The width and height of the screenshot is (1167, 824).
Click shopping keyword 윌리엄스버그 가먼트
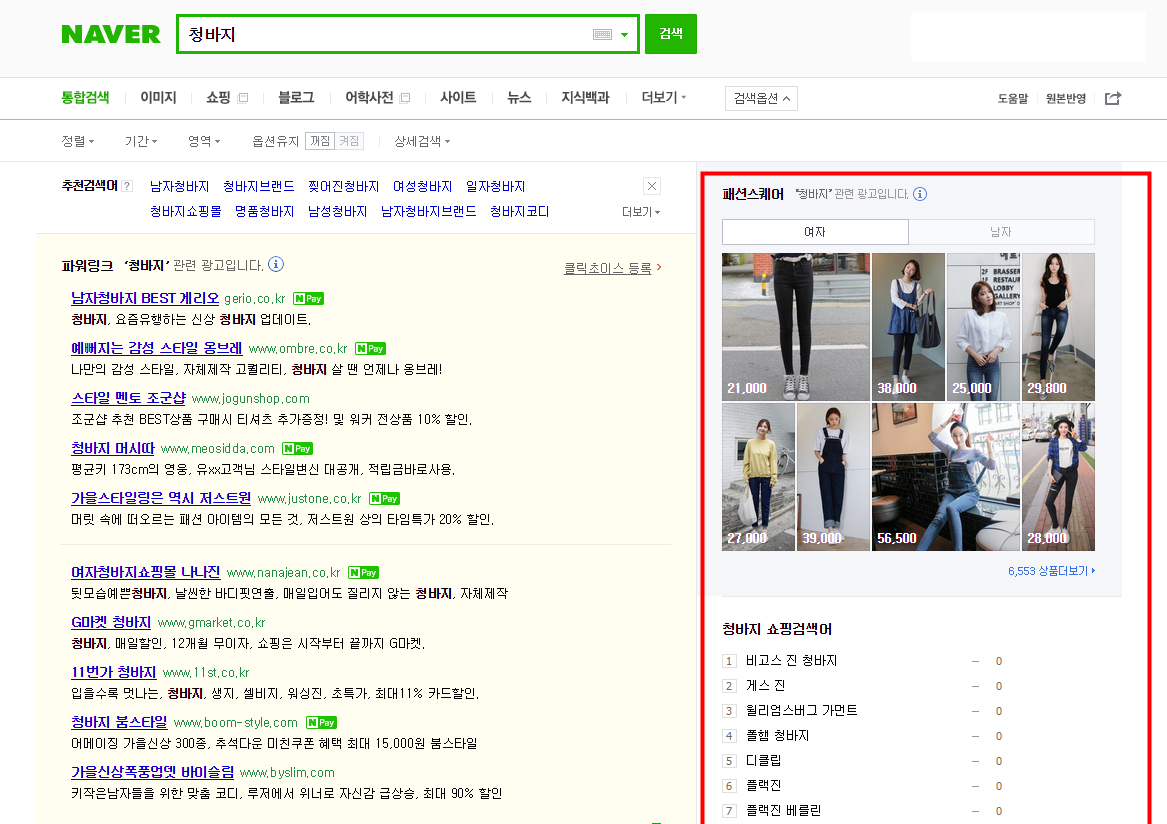(x=802, y=710)
